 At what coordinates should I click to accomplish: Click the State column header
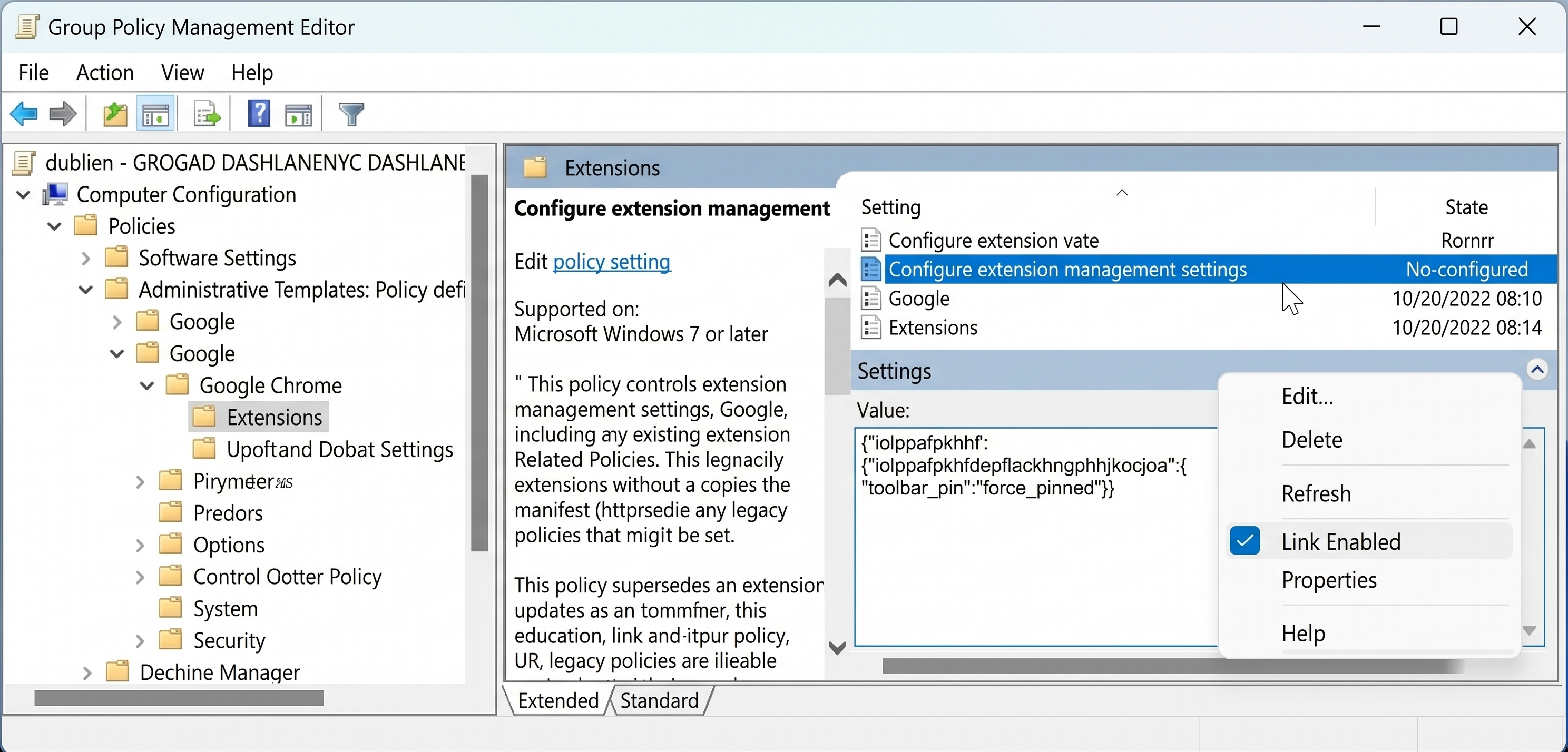click(1466, 207)
